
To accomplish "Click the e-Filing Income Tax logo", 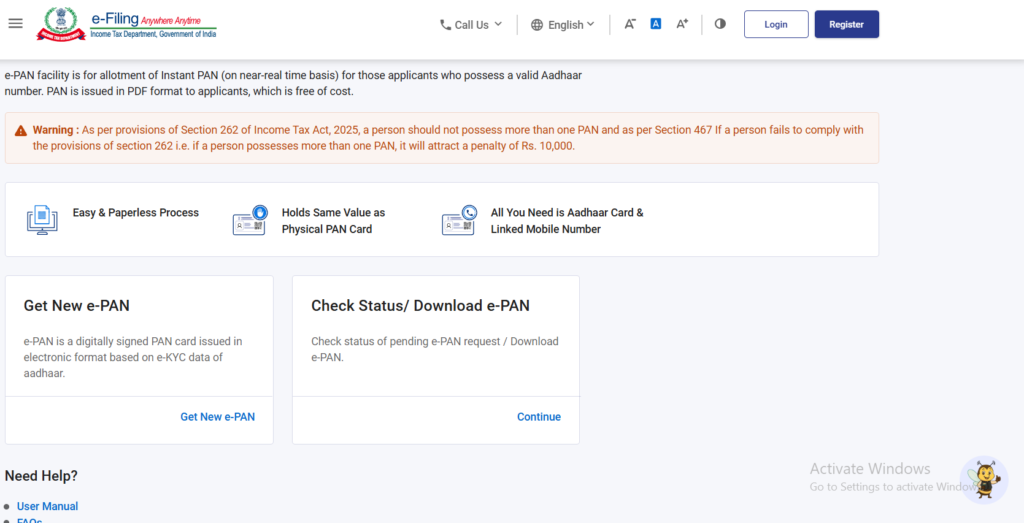I will 126,24.
